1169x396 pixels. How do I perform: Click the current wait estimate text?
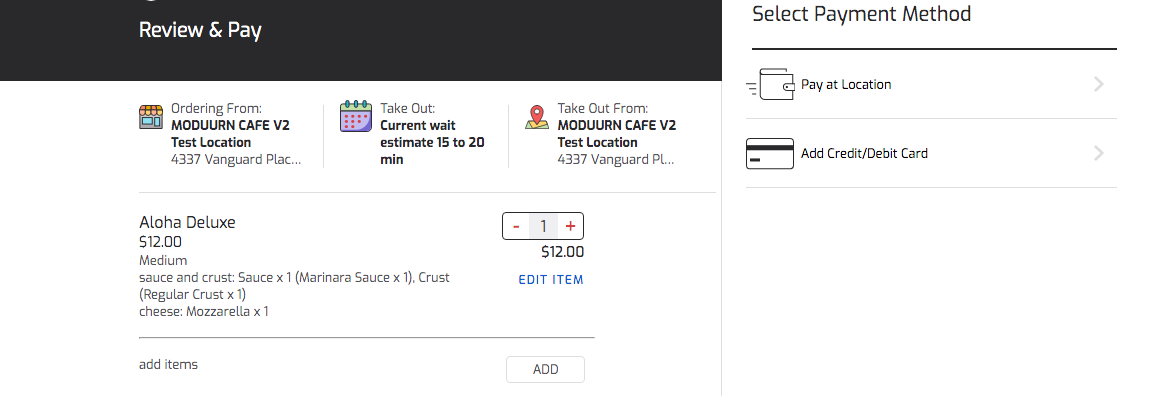click(432, 142)
